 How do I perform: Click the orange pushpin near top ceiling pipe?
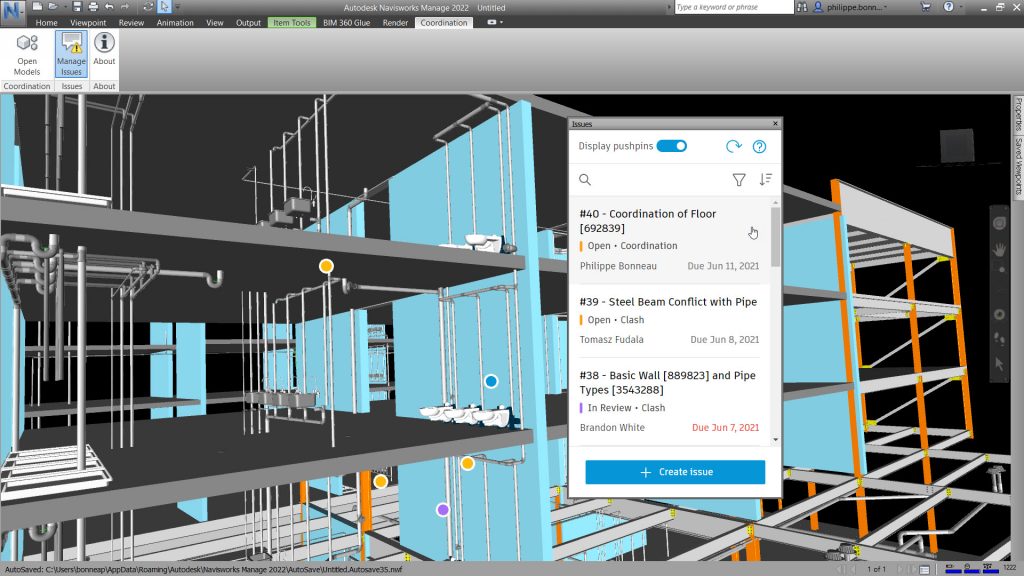point(326,266)
